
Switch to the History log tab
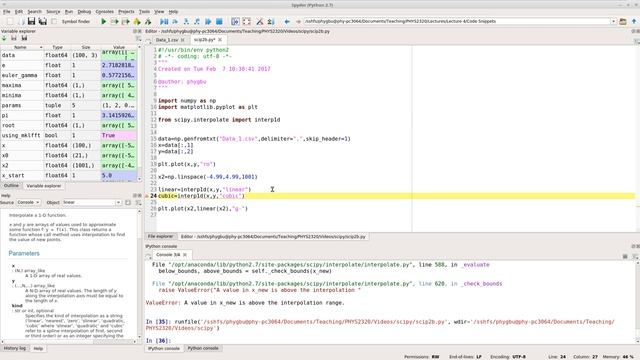(x=15, y=348)
